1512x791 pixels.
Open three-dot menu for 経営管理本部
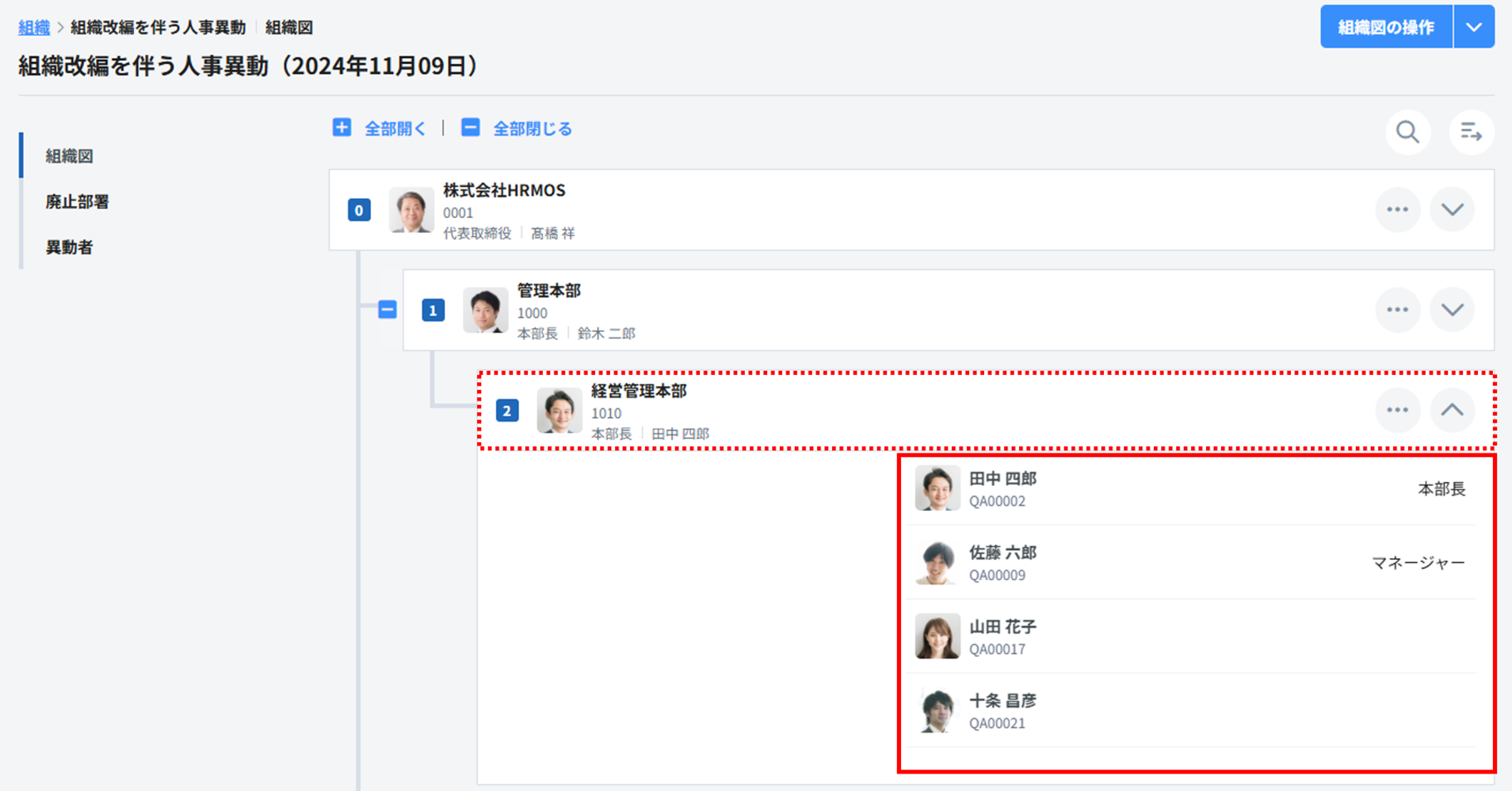1397,411
